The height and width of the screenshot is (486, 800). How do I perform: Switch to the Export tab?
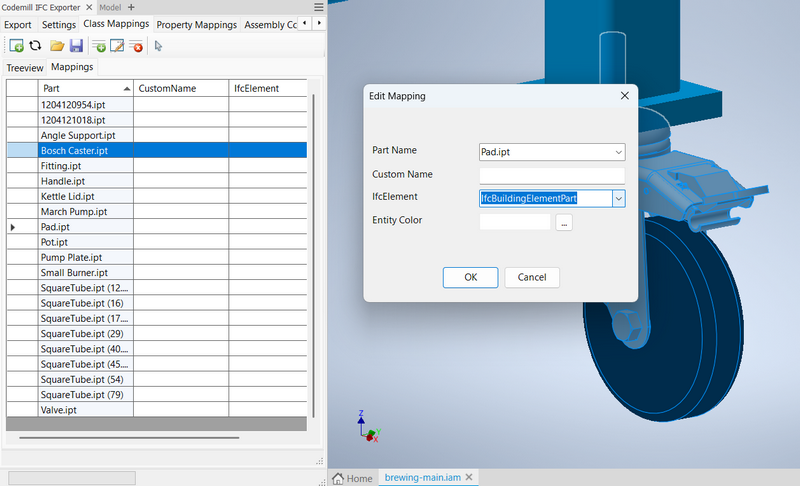(x=18, y=24)
